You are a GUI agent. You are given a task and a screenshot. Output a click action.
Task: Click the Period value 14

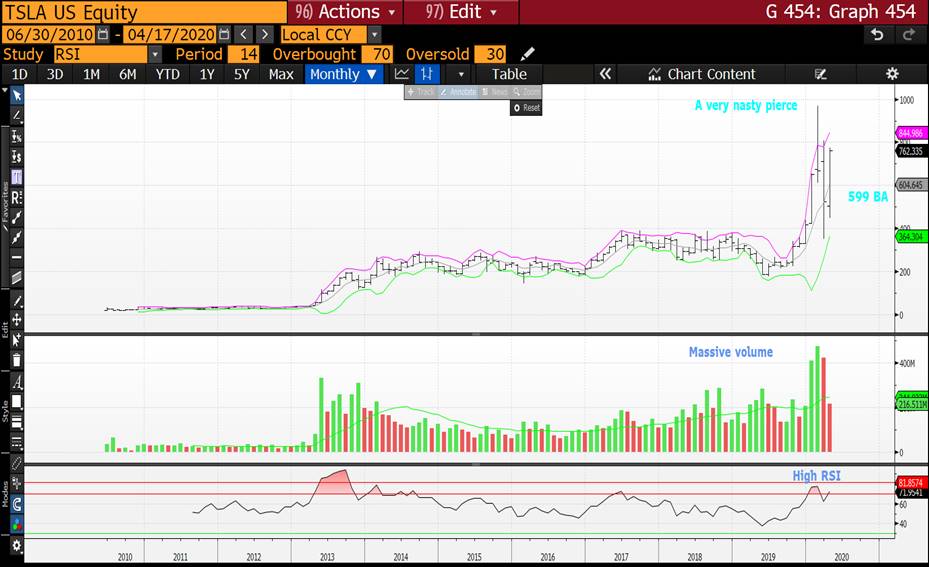[x=244, y=55]
